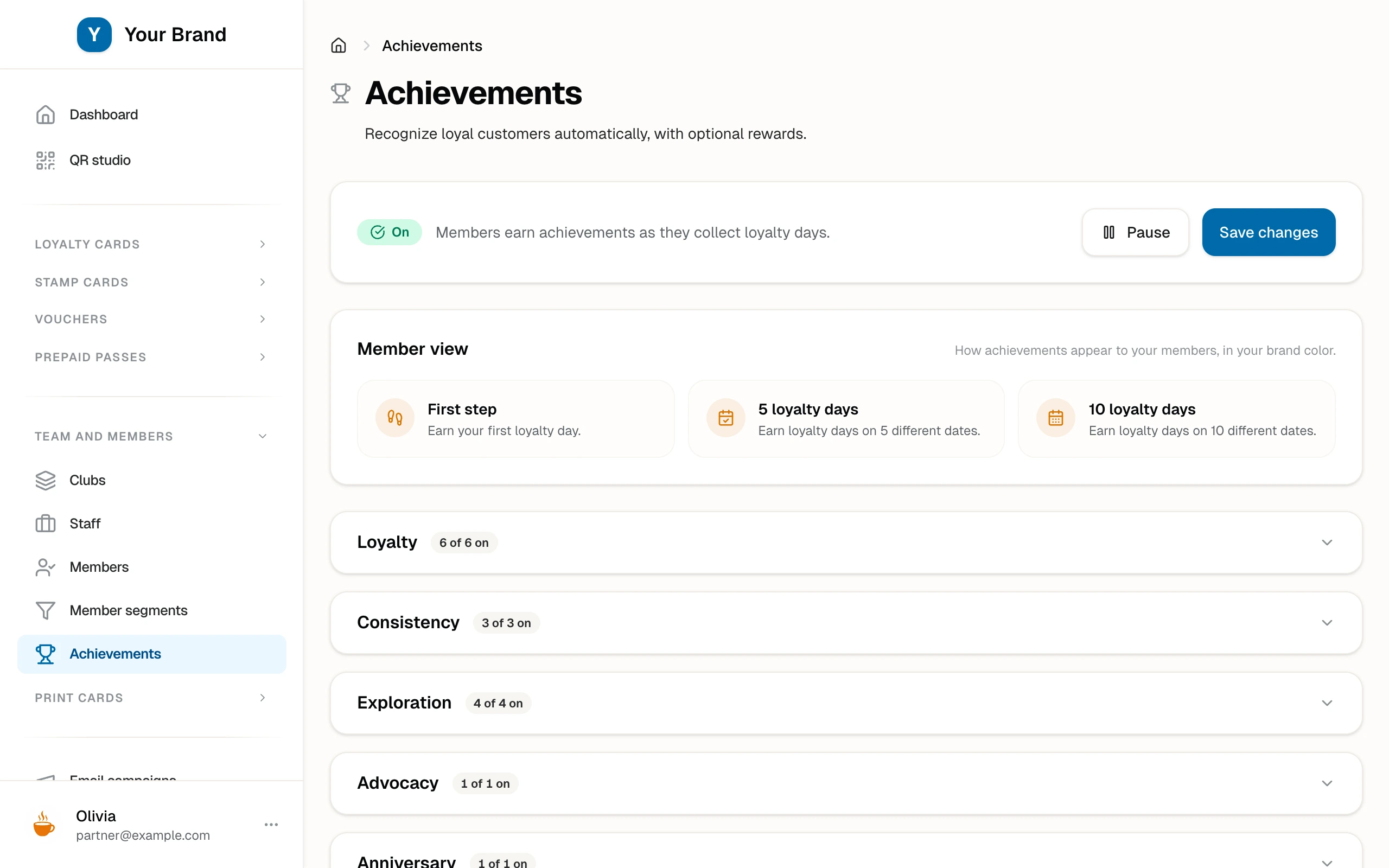Click the pause icon in the Pause button
This screenshot has height=868, width=1389.
point(1109,233)
